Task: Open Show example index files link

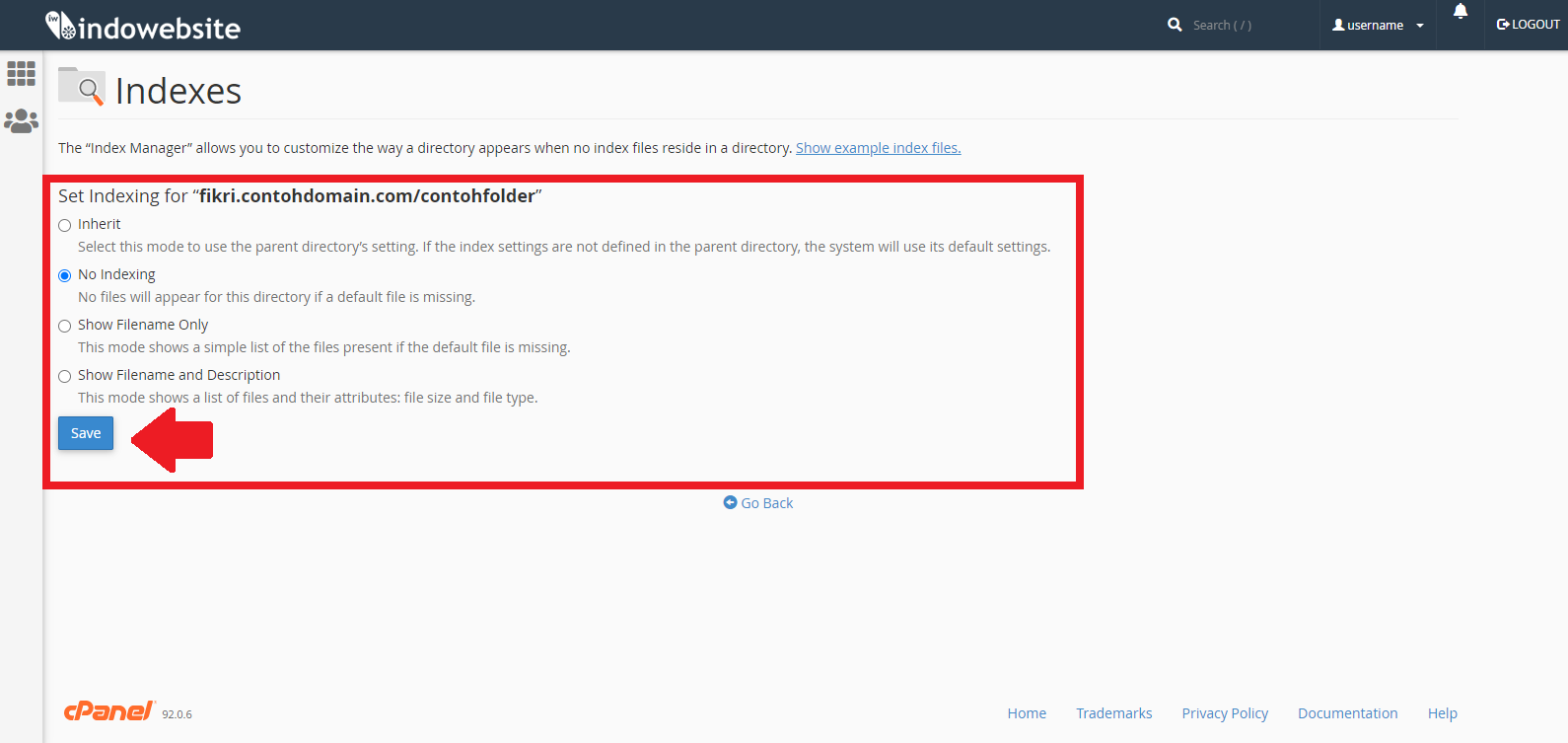Action: (878, 148)
